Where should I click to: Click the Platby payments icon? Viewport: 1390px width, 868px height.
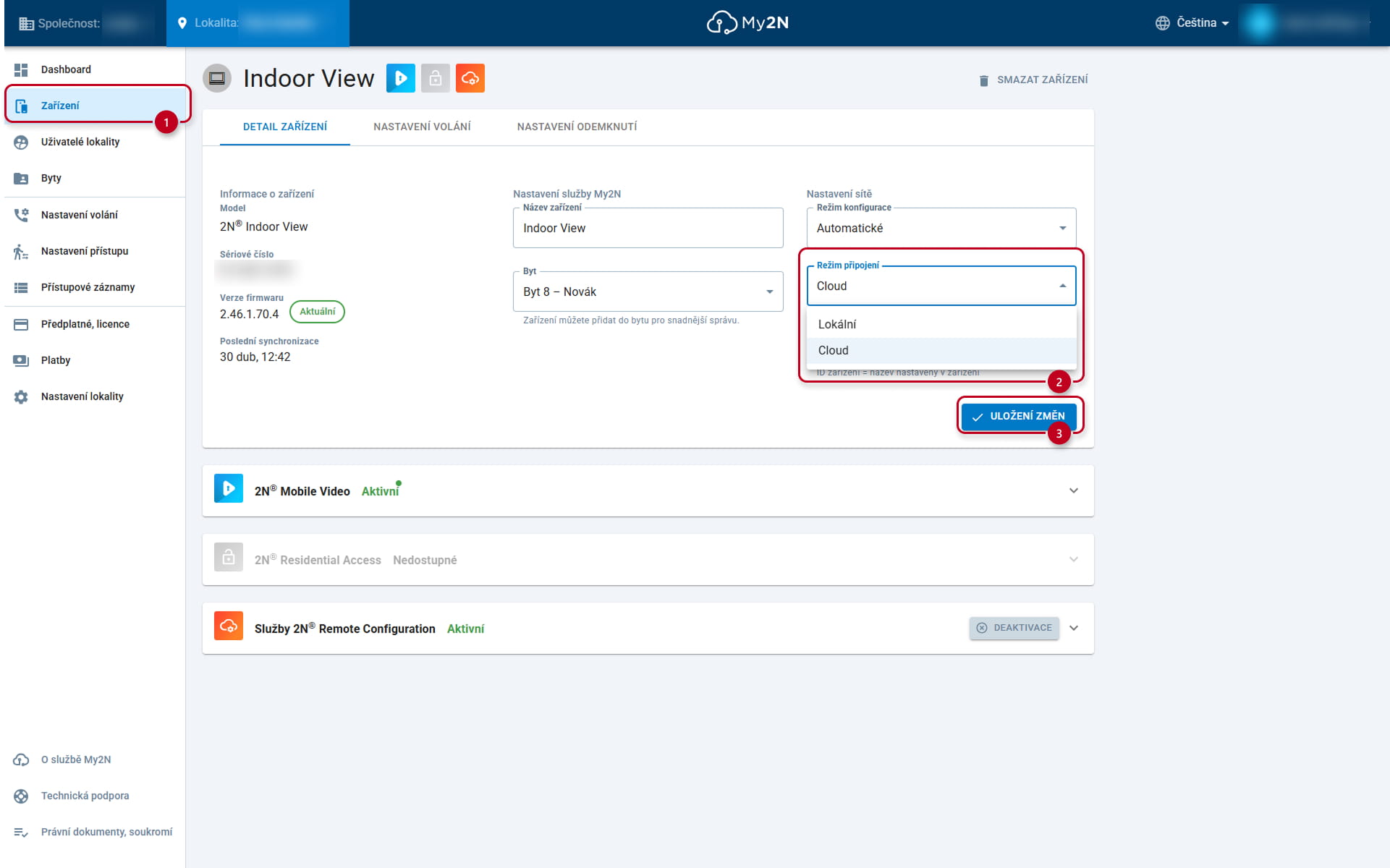pos(21,360)
